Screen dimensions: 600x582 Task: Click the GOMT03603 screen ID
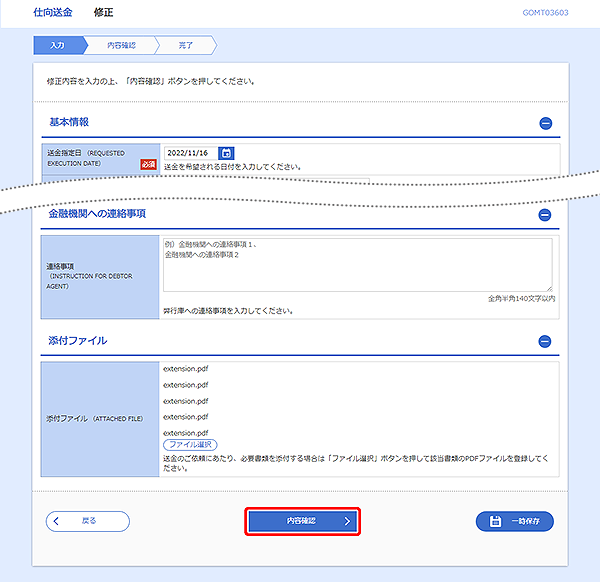point(545,13)
